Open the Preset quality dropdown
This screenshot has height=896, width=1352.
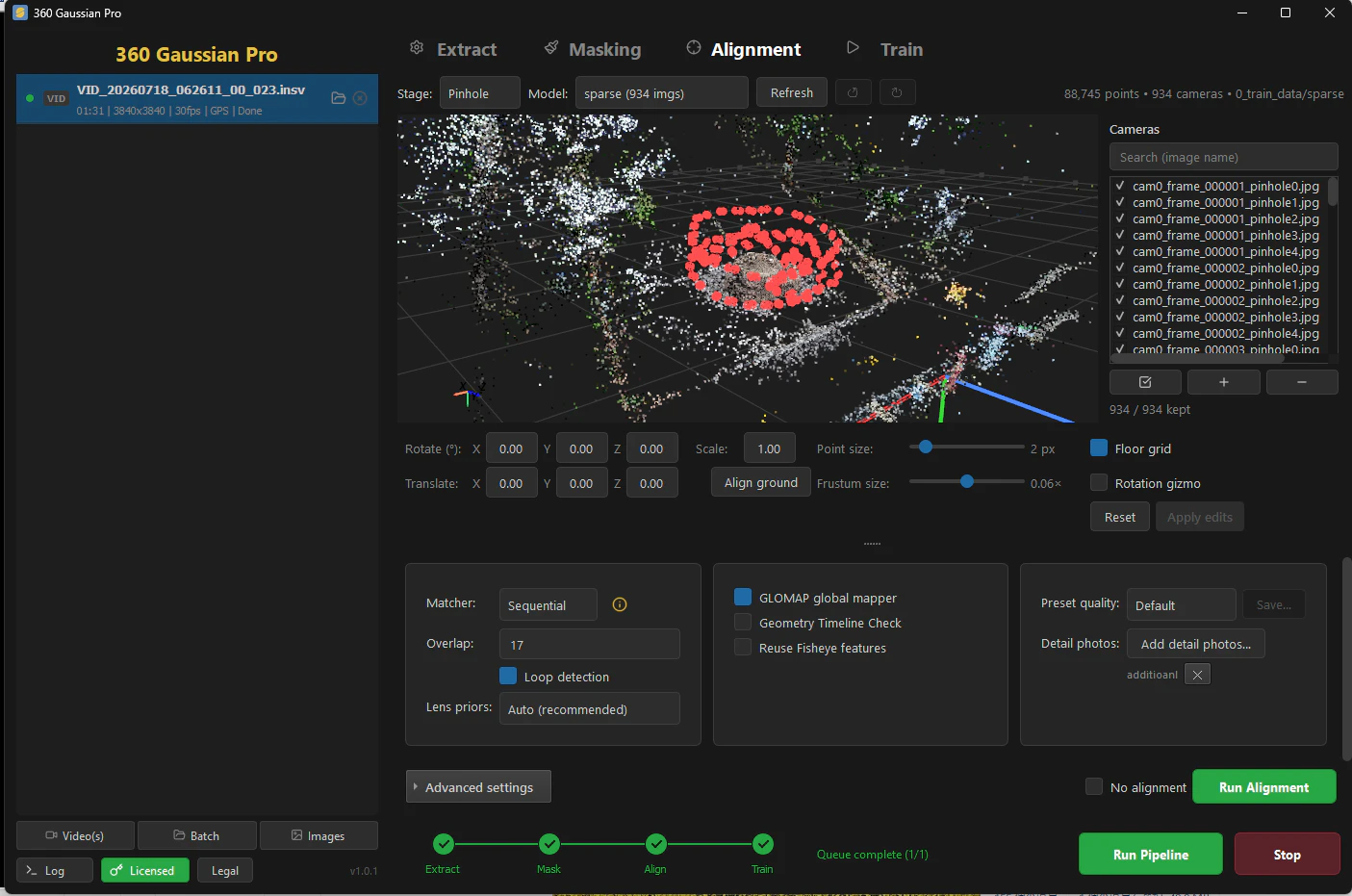[1182, 605]
